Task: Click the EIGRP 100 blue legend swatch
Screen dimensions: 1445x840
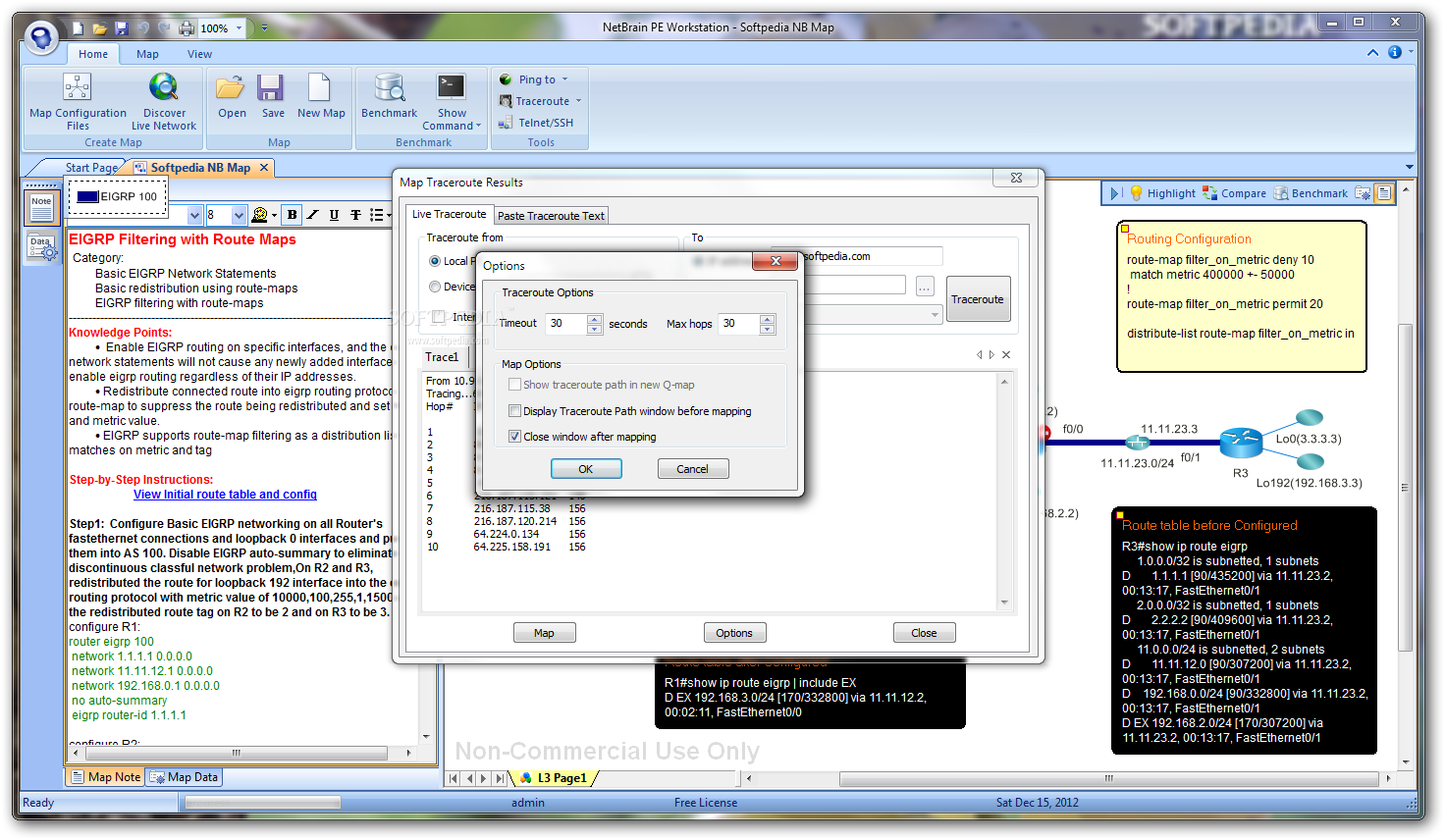Action: point(87,196)
